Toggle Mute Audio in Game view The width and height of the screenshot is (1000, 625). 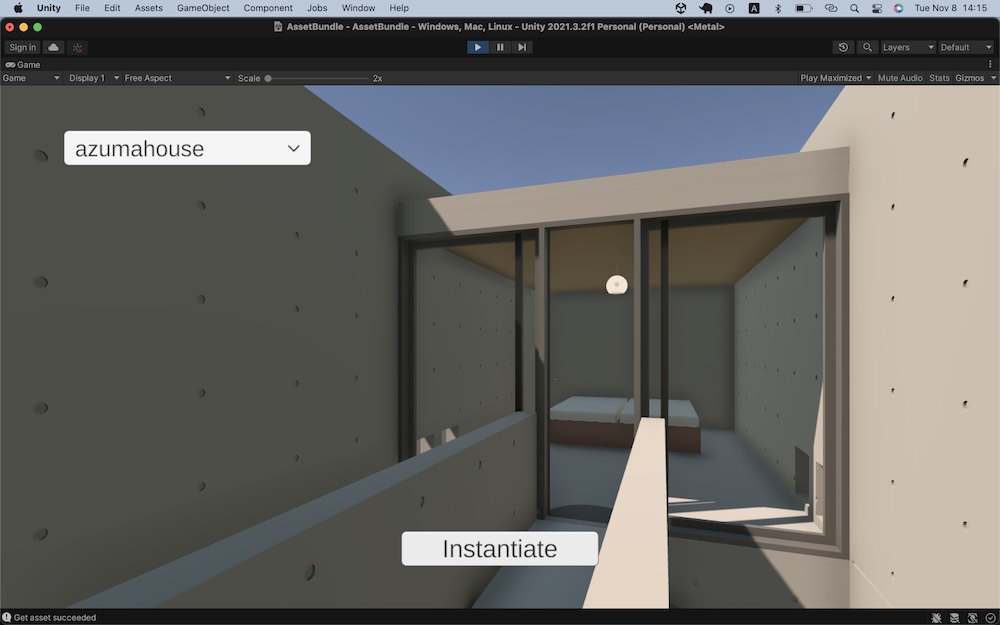(x=900, y=78)
